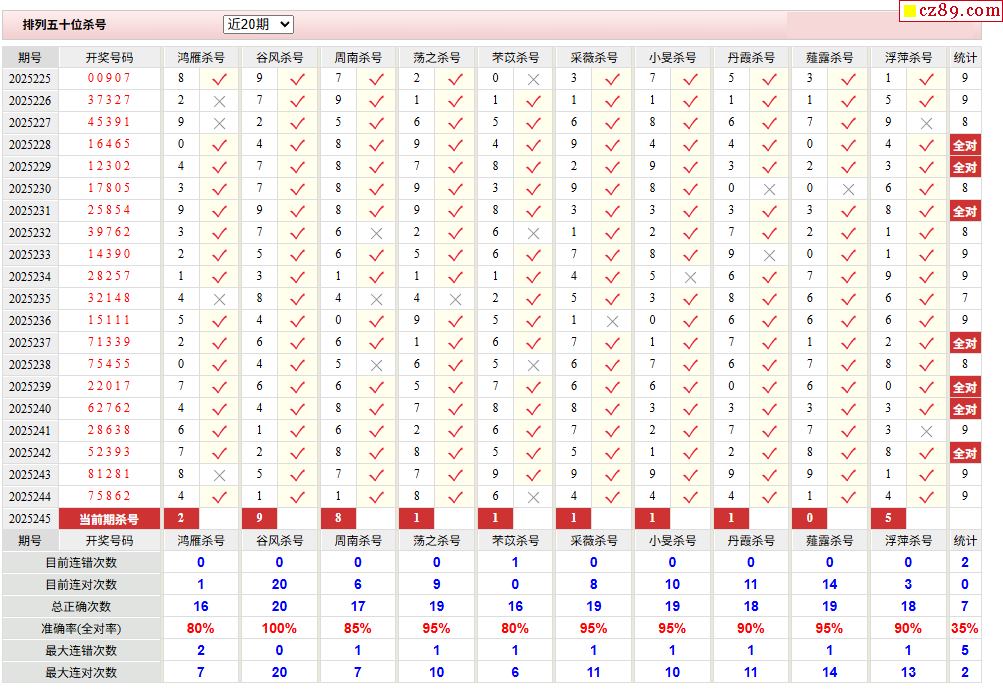
Task: Click the 最大连对次数 row label
Action: (81, 673)
